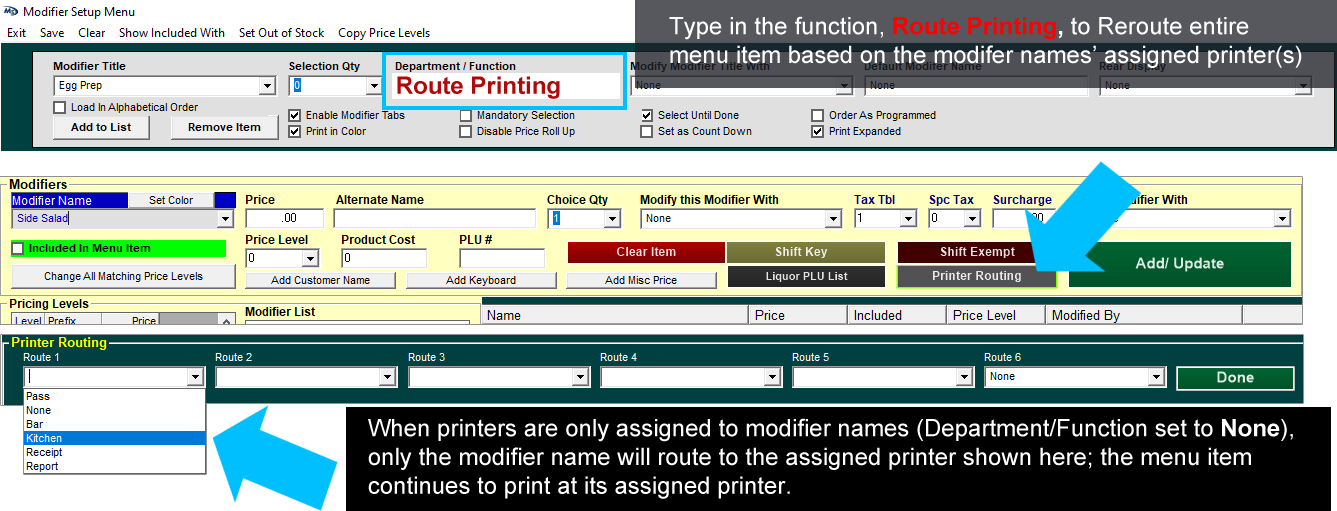The width and height of the screenshot is (1337, 511).
Task: Open the Clear menu
Action: [92, 33]
